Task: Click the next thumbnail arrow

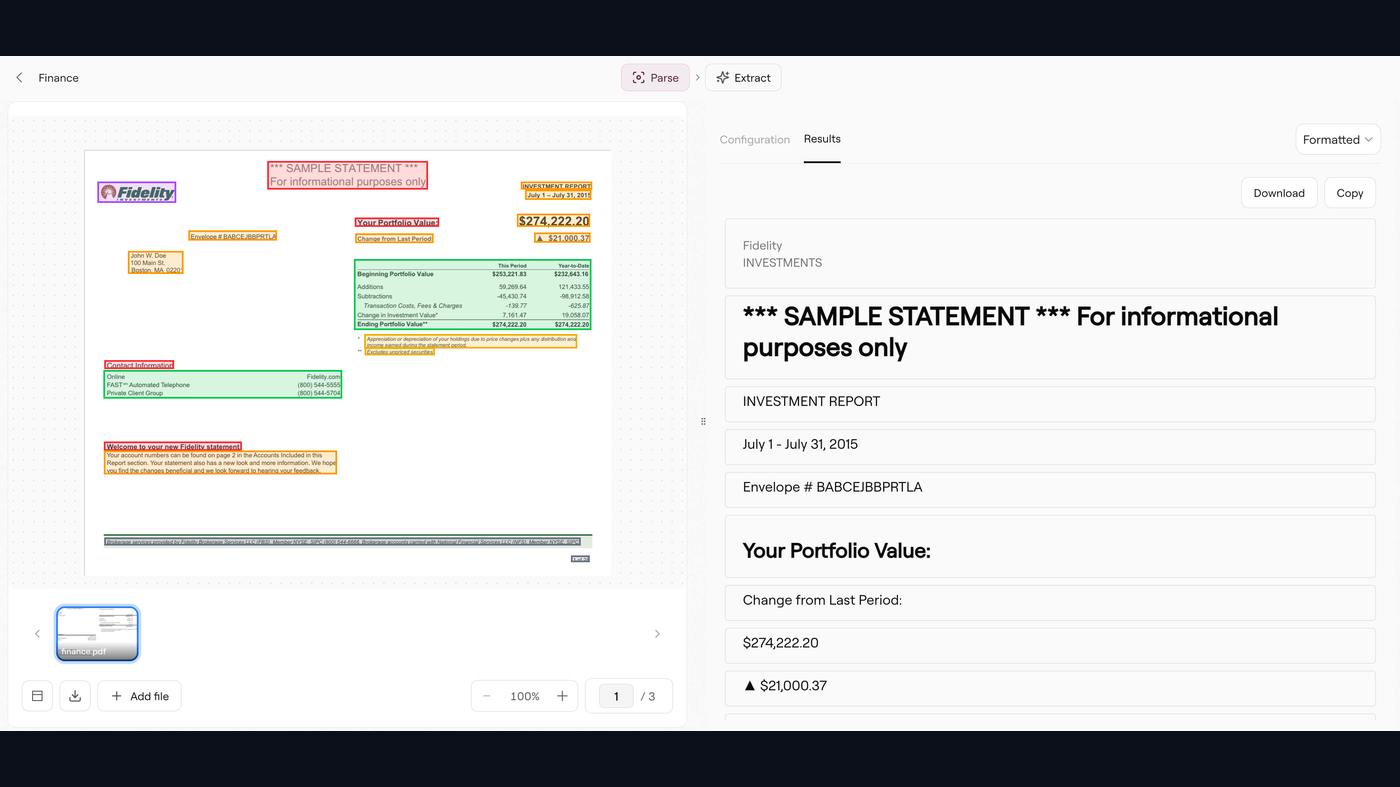Action: 657,634
